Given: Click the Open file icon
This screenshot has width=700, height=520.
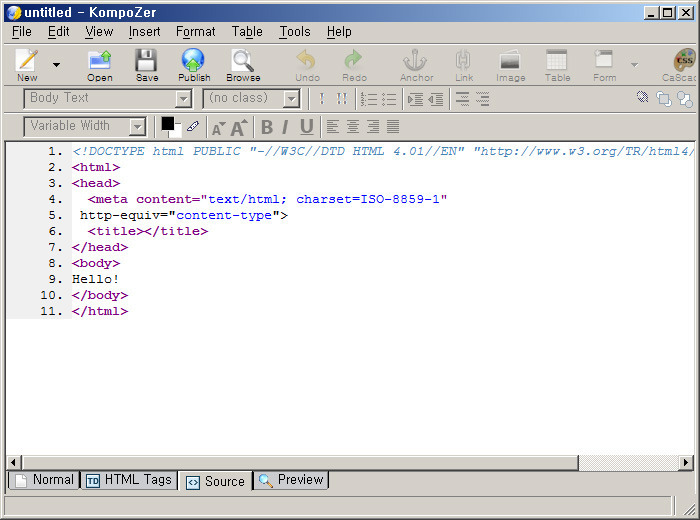Looking at the screenshot, I should pyautogui.click(x=100, y=60).
